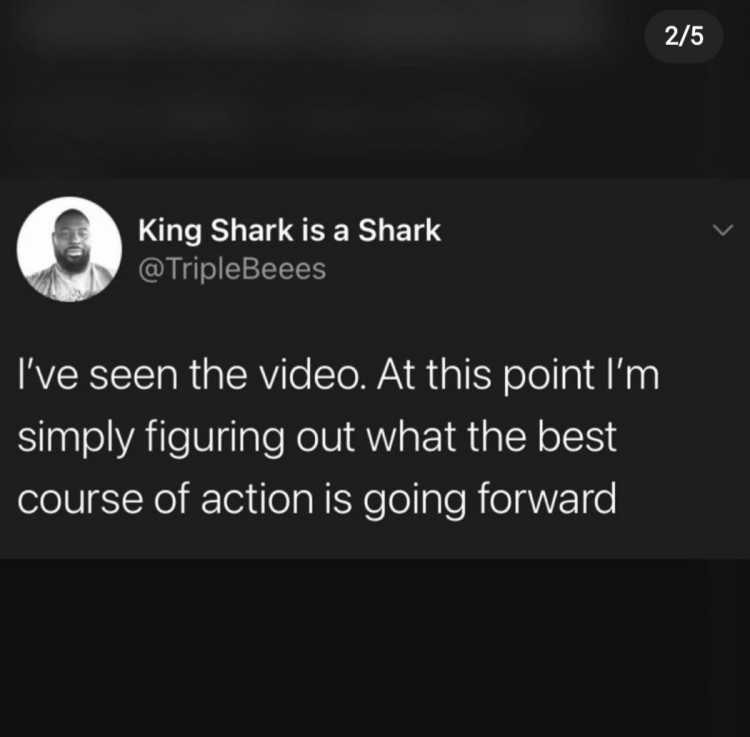Select the tweet text starting "I've seen the video"
Image resolution: width=750 pixels, height=737 pixels.
(338, 436)
